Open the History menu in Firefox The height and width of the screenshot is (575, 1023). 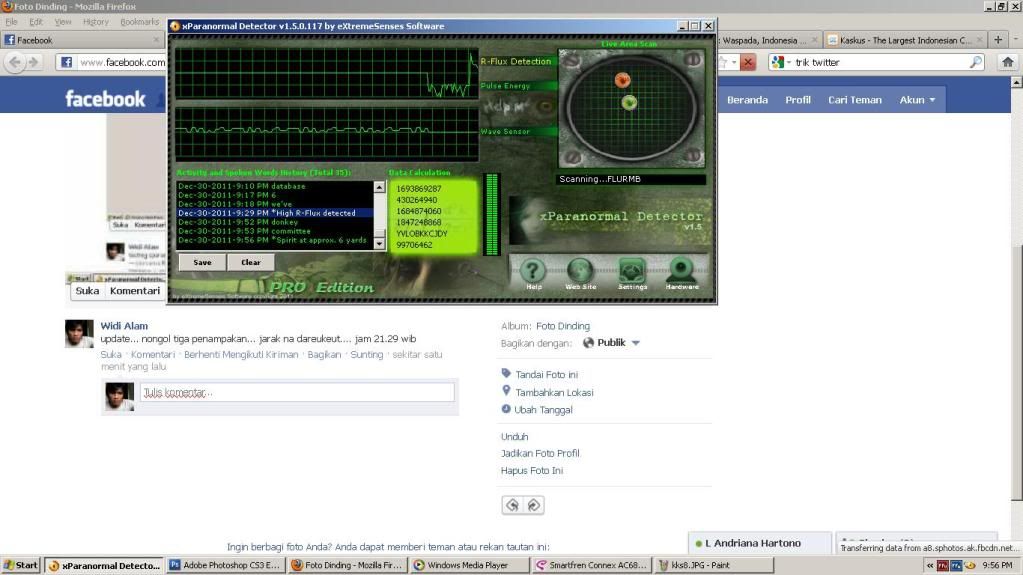[x=95, y=22]
